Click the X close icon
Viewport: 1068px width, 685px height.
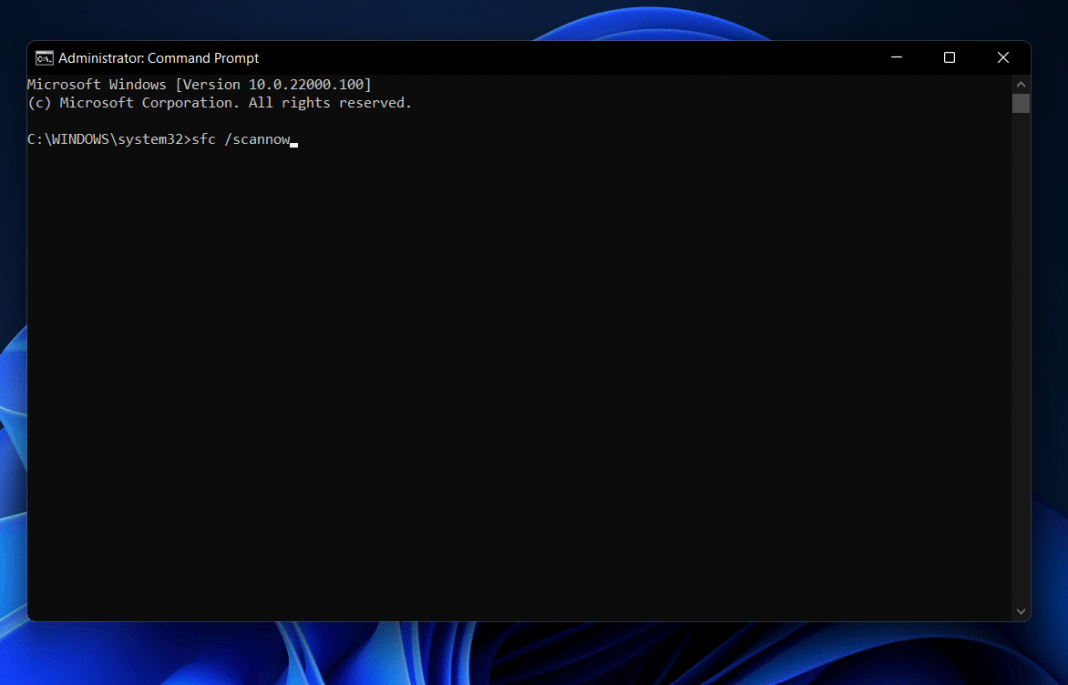[x=1003, y=57]
